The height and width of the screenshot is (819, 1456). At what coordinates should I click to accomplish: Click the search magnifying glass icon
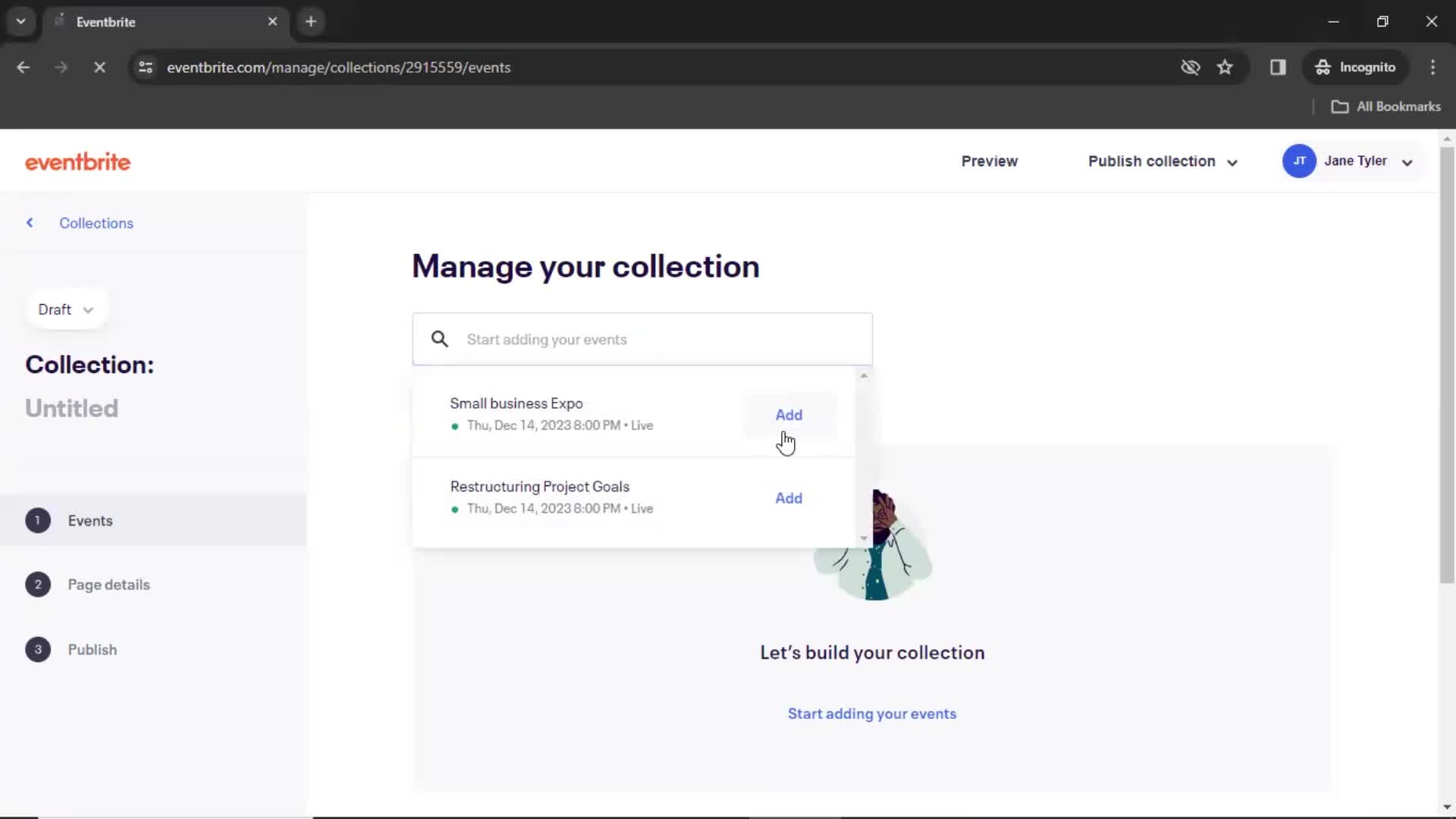coord(439,338)
